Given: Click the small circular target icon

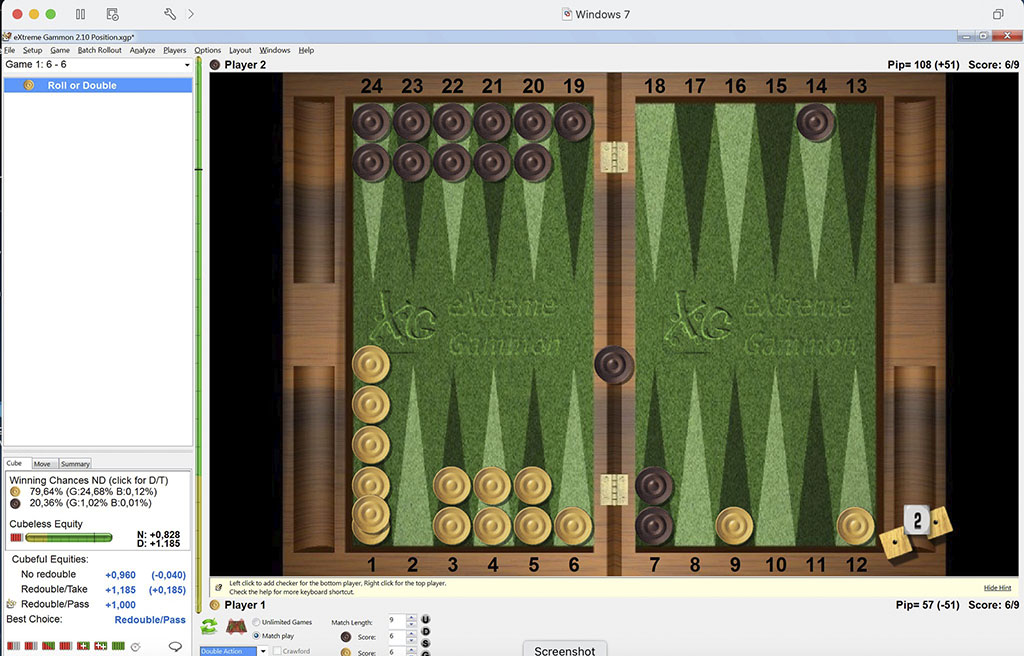Looking at the screenshot, I should (x=135, y=647).
